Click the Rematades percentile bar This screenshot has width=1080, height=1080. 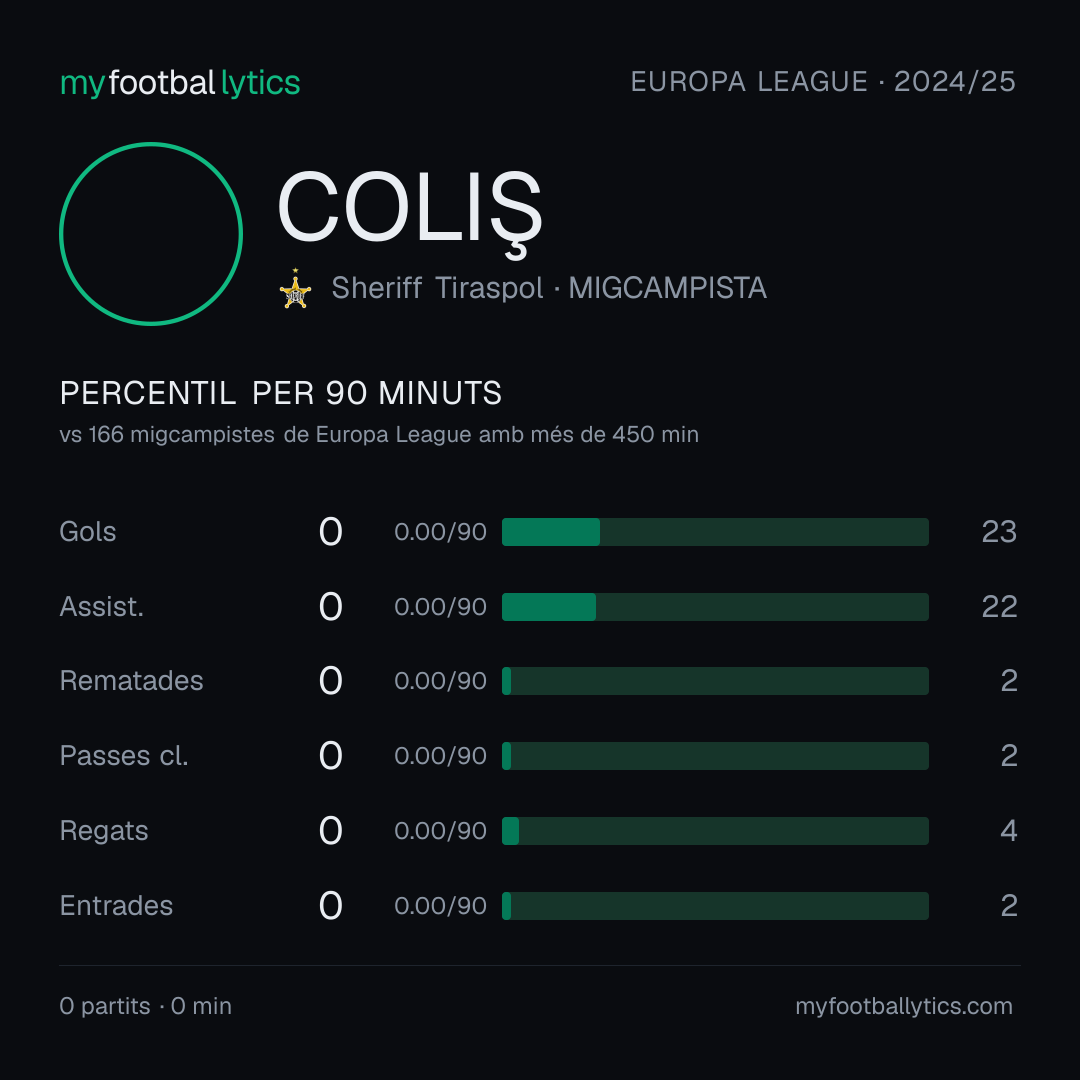coord(715,681)
